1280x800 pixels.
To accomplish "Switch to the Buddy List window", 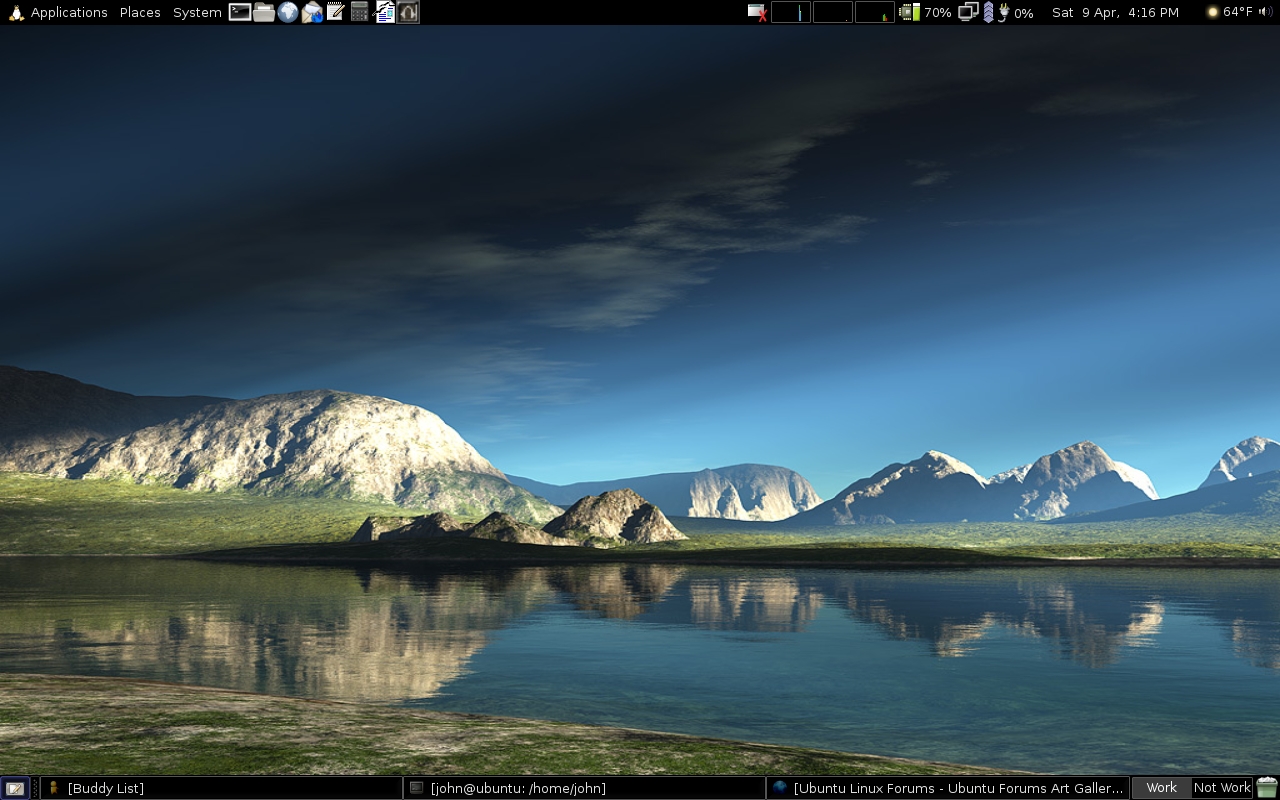I will (221, 788).
